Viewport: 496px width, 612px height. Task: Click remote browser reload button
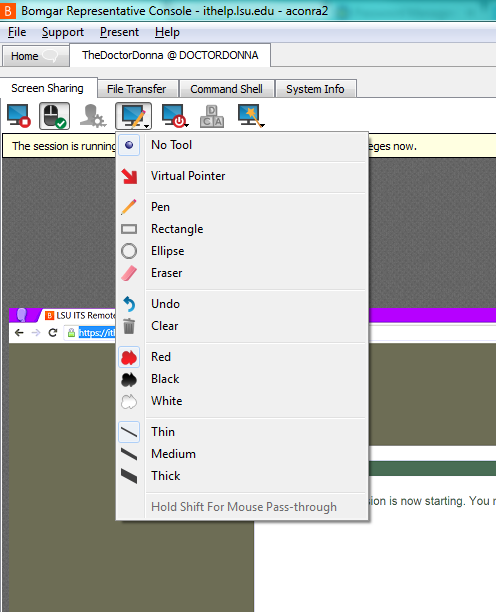click(53, 333)
